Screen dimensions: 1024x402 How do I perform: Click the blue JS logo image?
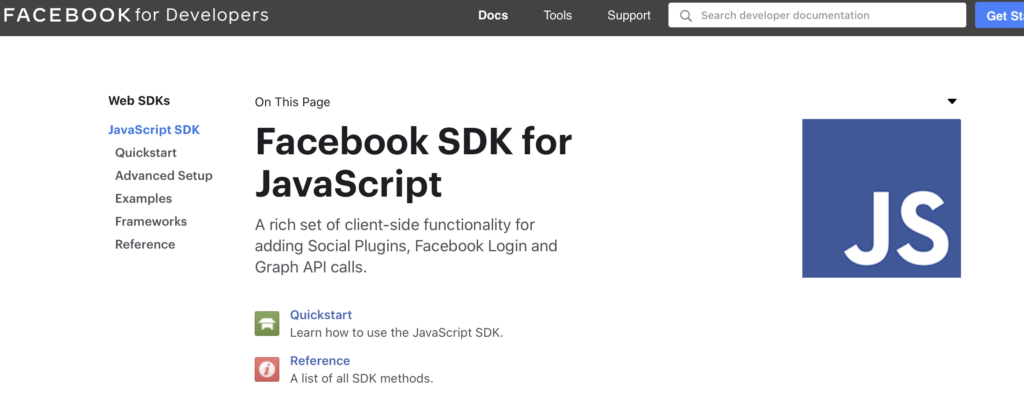[x=881, y=198]
